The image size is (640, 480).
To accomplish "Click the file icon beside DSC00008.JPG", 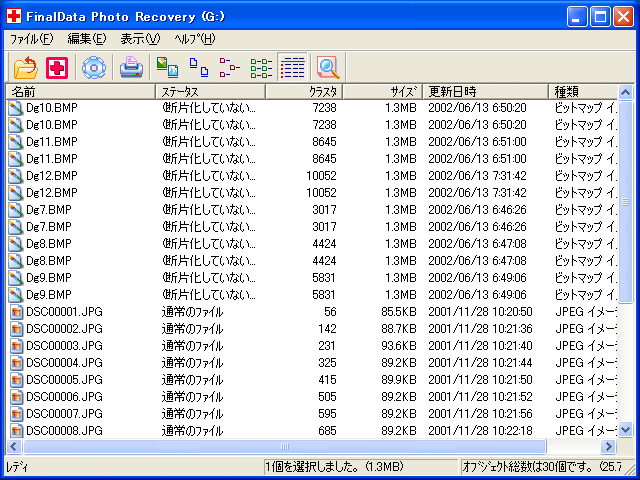I will [x=16, y=431].
